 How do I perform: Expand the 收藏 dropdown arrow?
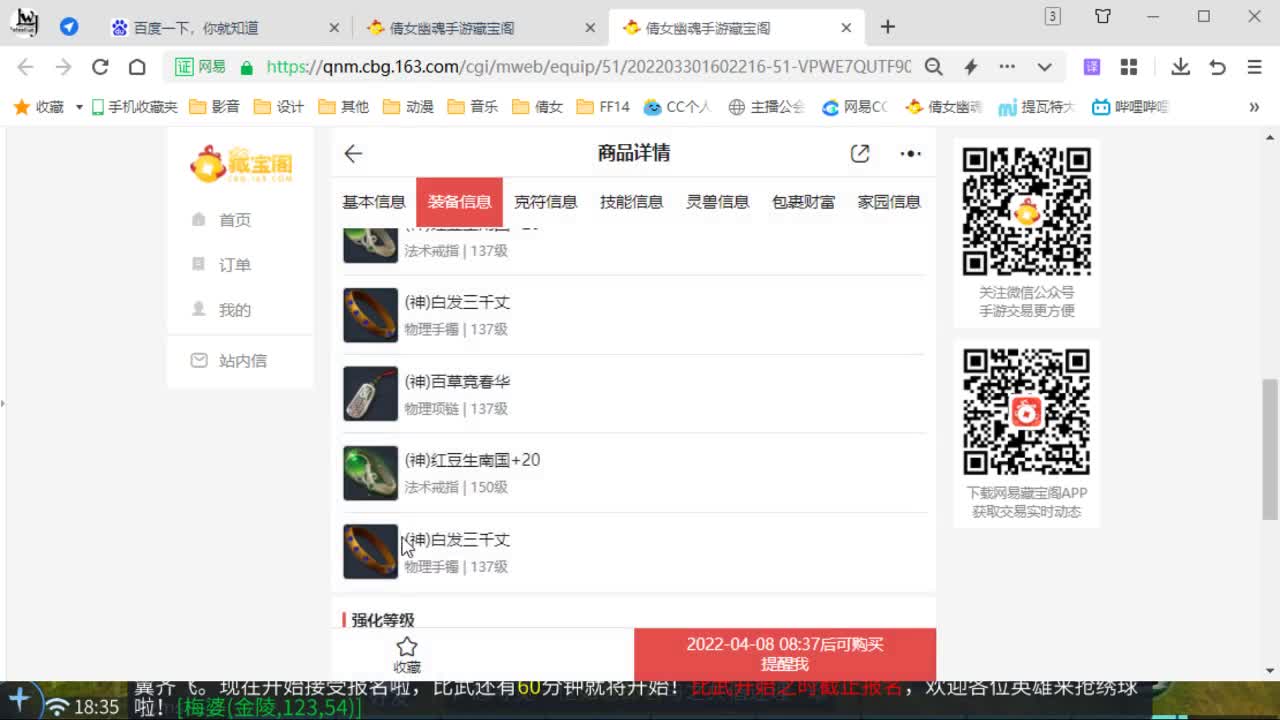click(x=79, y=107)
